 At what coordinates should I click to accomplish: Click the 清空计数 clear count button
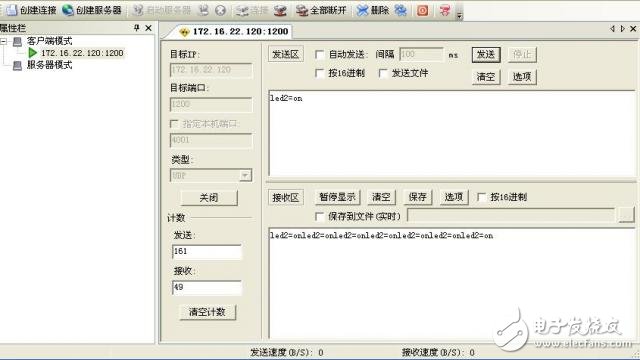pos(207,312)
